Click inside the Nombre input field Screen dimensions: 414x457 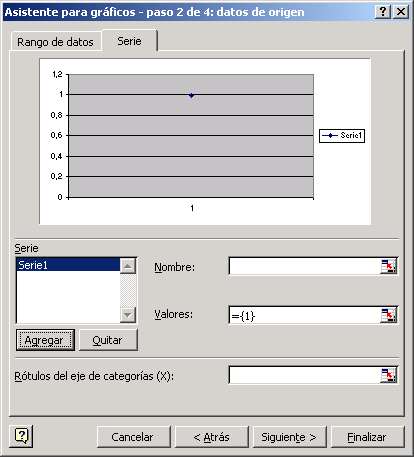[x=304, y=266]
